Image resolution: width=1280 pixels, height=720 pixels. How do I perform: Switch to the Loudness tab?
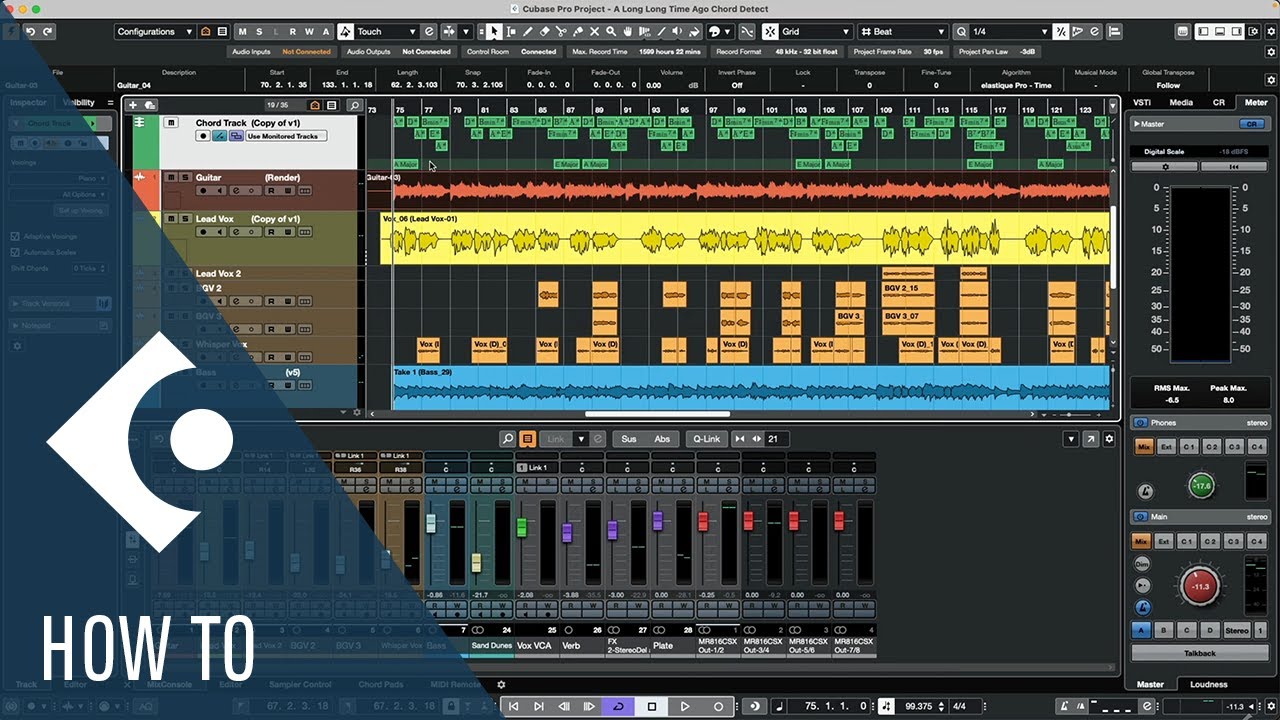click(1208, 685)
